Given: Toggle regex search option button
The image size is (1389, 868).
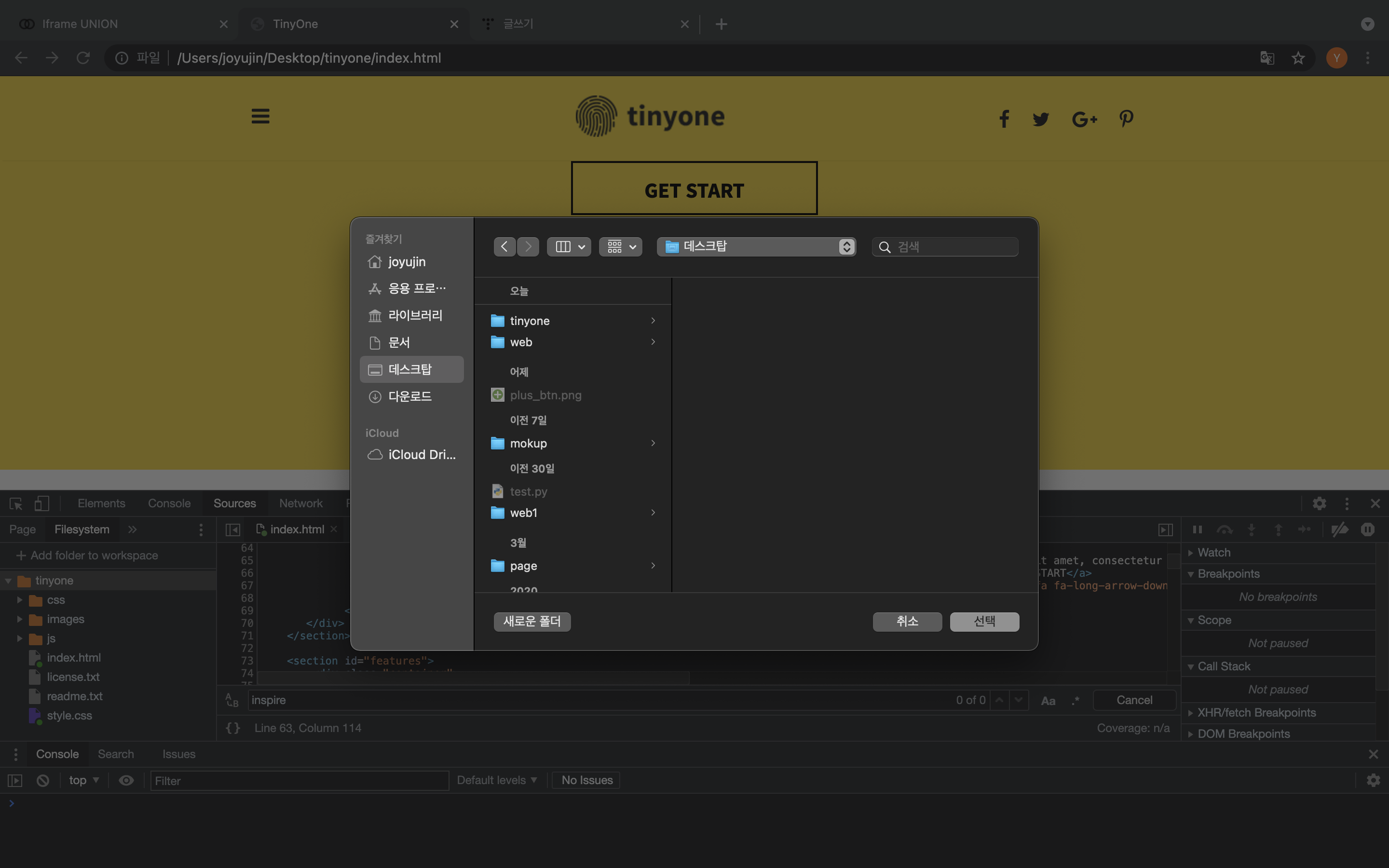Looking at the screenshot, I should 1075,700.
